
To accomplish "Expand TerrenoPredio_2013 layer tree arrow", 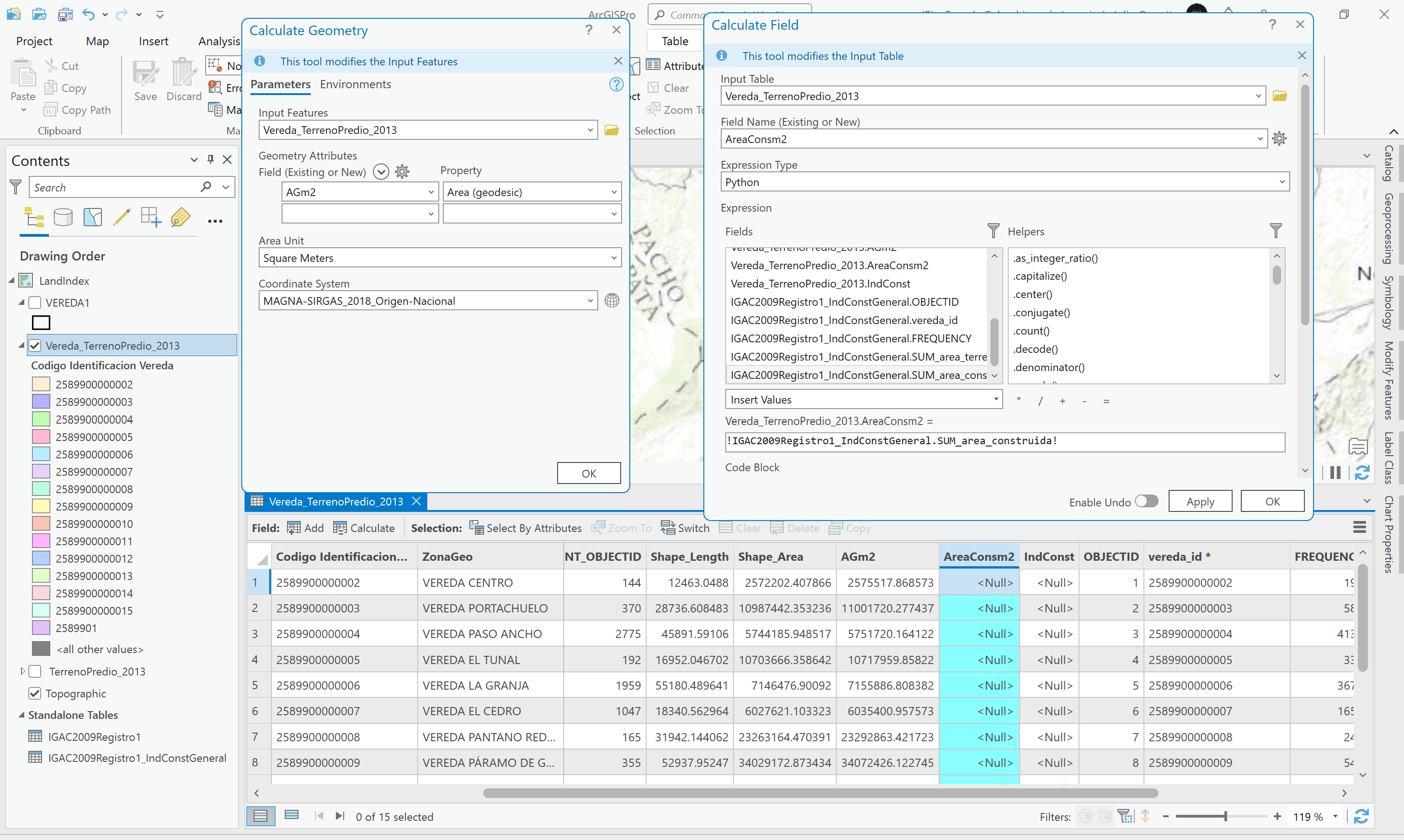I will point(22,671).
